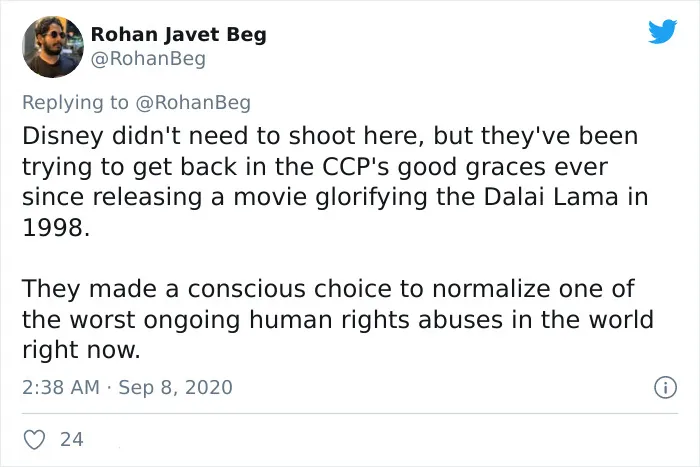Image resolution: width=700 pixels, height=467 pixels.
Task: Open the 2:38 AM timestamp link
Action: pyautogui.click(x=61, y=387)
